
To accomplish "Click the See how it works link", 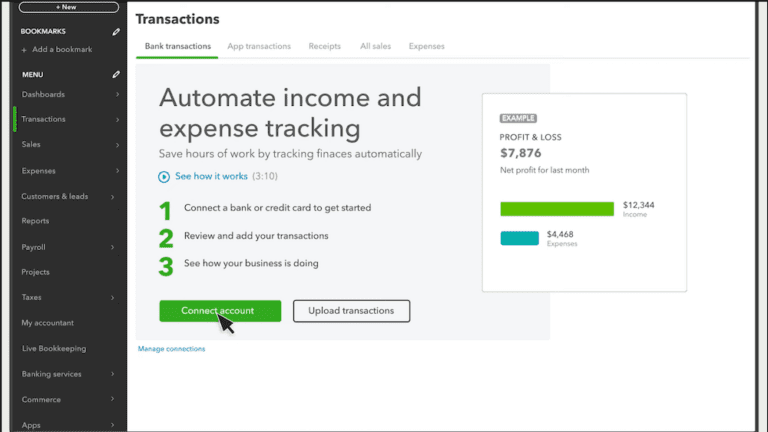I will (211, 176).
